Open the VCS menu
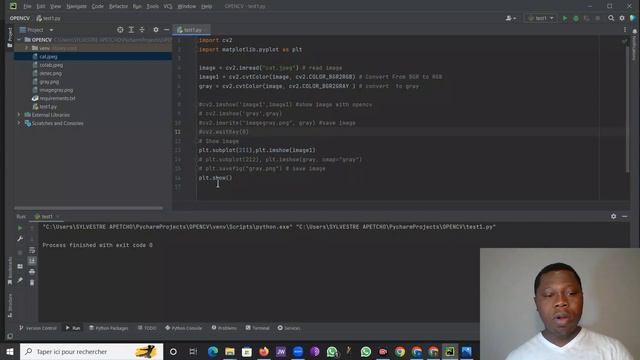The width and height of the screenshot is (640, 360). [168, 7]
